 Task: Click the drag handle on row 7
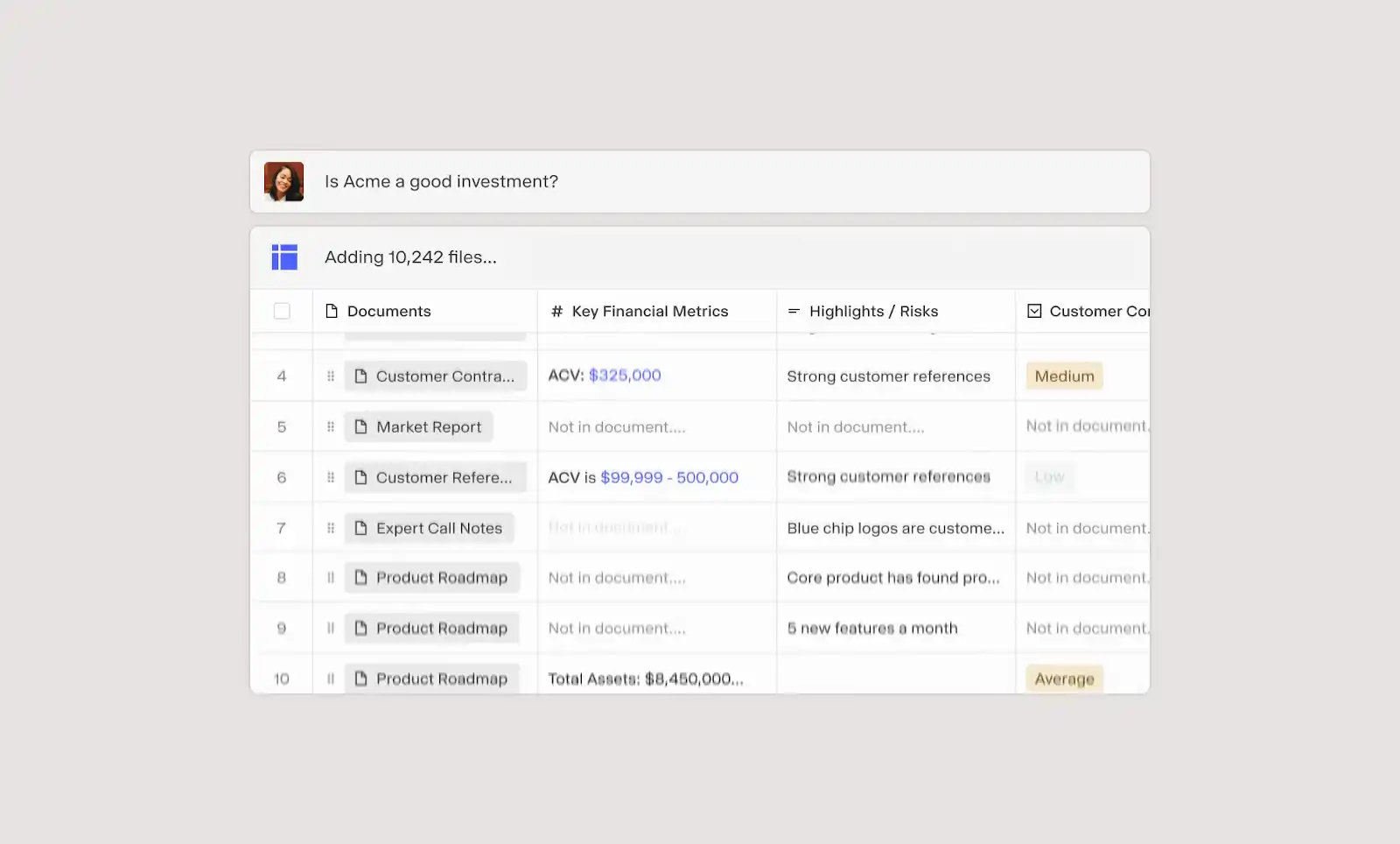[x=331, y=528]
